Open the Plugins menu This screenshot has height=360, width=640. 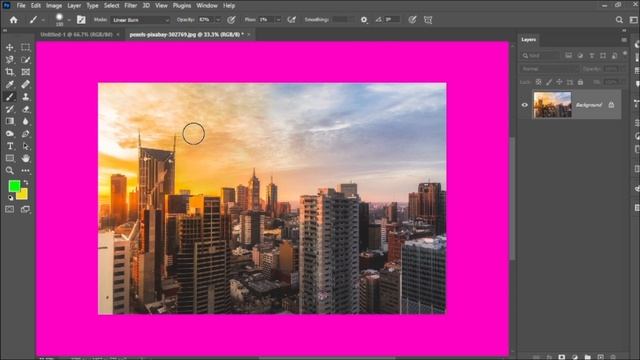pyautogui.click(x=182, y=6)
